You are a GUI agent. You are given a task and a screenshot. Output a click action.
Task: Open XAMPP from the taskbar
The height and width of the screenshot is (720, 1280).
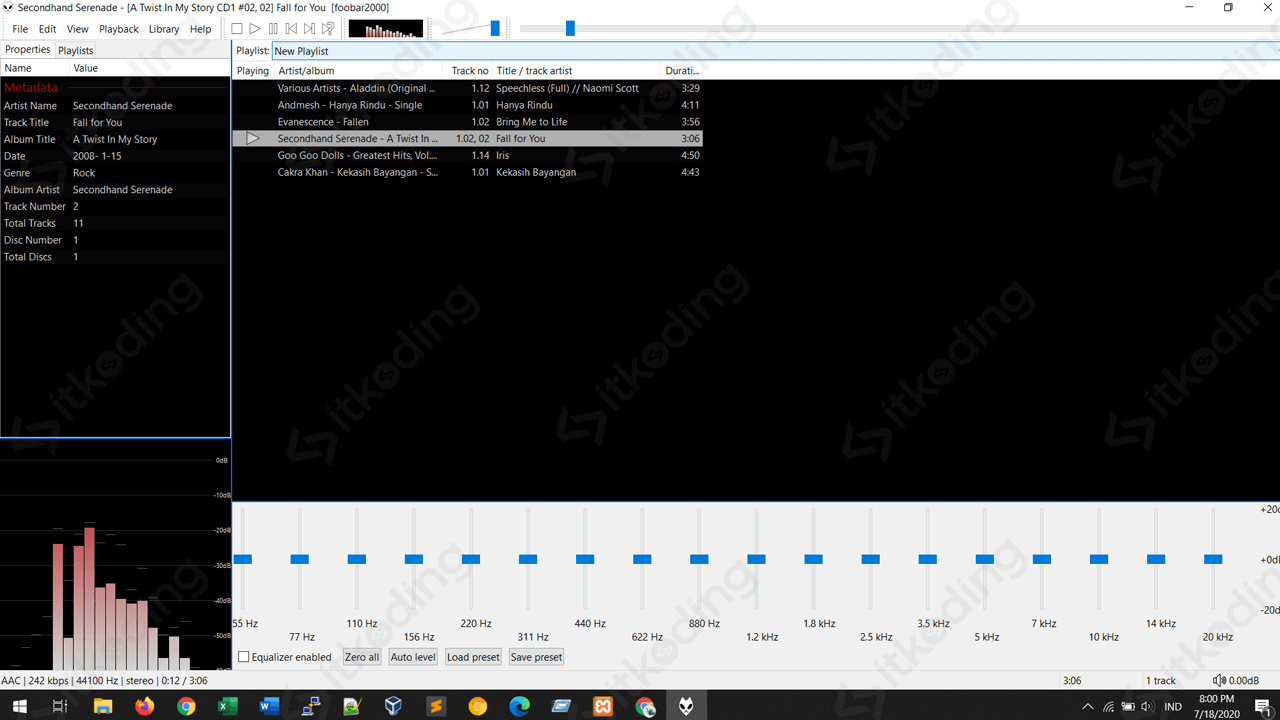pos(603,707)
